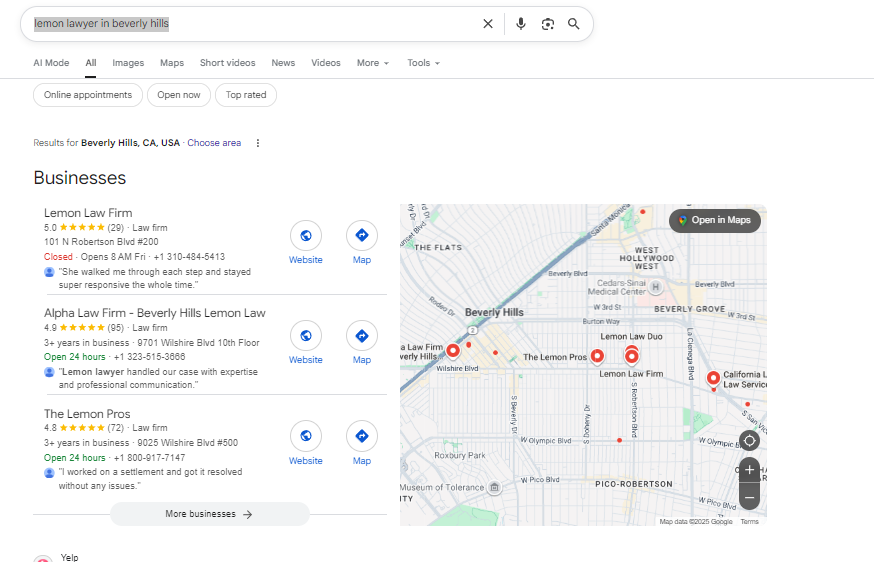Switch to the Images tab
874x562 pixels.
point(128,63)
